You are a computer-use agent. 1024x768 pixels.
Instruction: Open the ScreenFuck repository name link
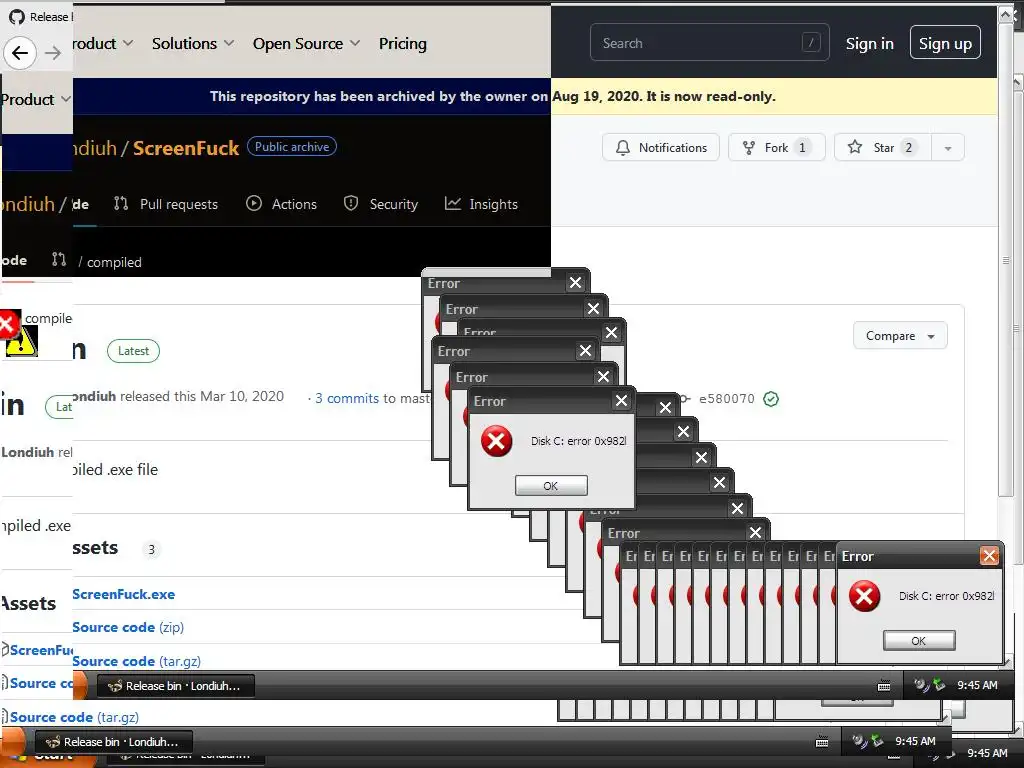pyautogui.click(x=186, y=148)
